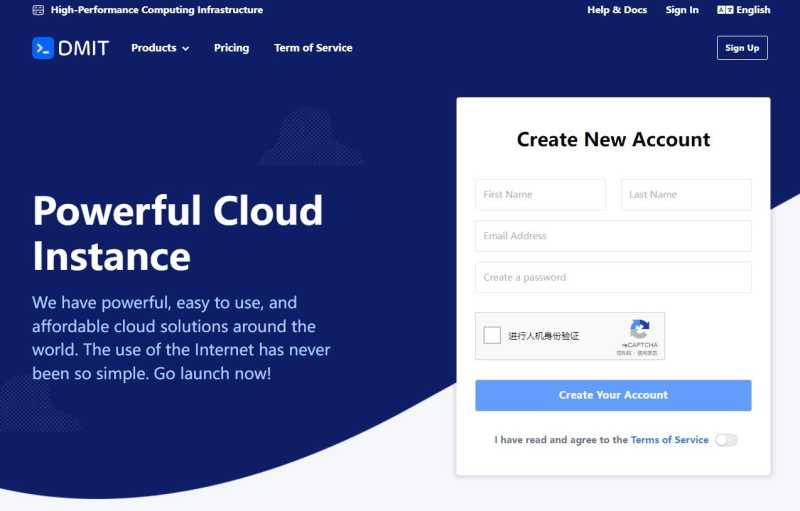Click the Create Your Account button
The width and height of the screenshot is (800, 511).
[613, 395]
